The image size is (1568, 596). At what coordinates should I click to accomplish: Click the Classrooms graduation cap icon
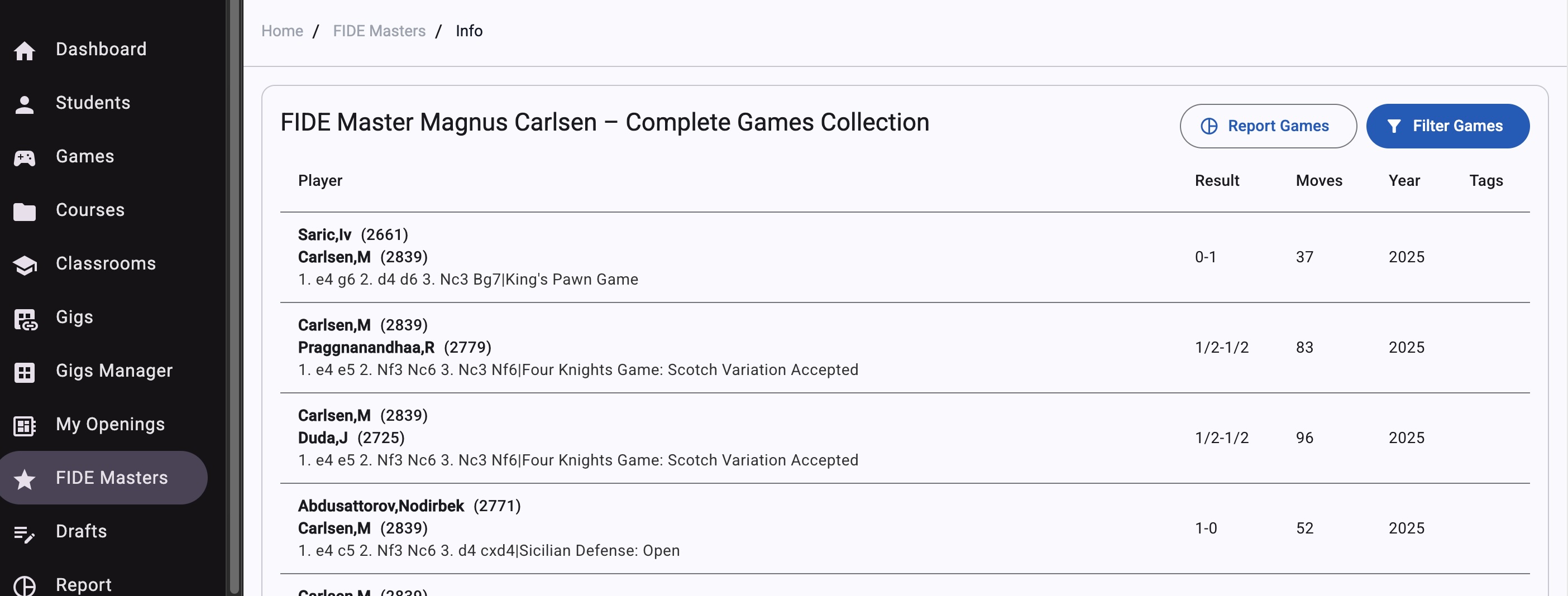25,265
